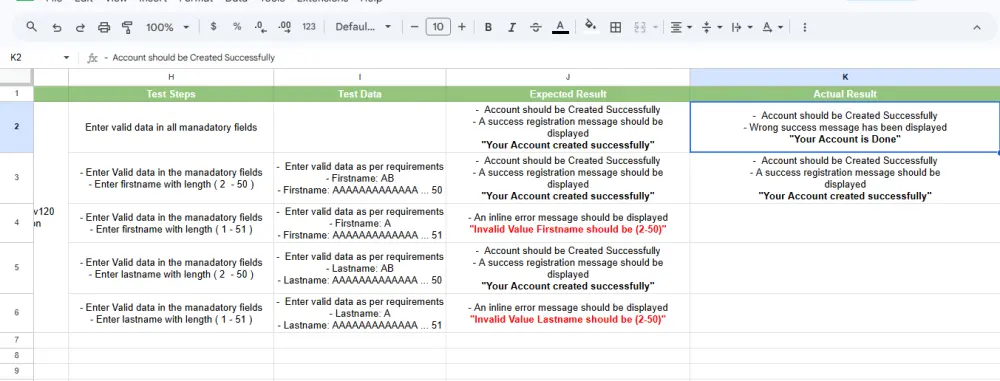This screenshot has width=1000, height=381.
Task: Select Actual Result cell in row 3
Action: point(845,178)
